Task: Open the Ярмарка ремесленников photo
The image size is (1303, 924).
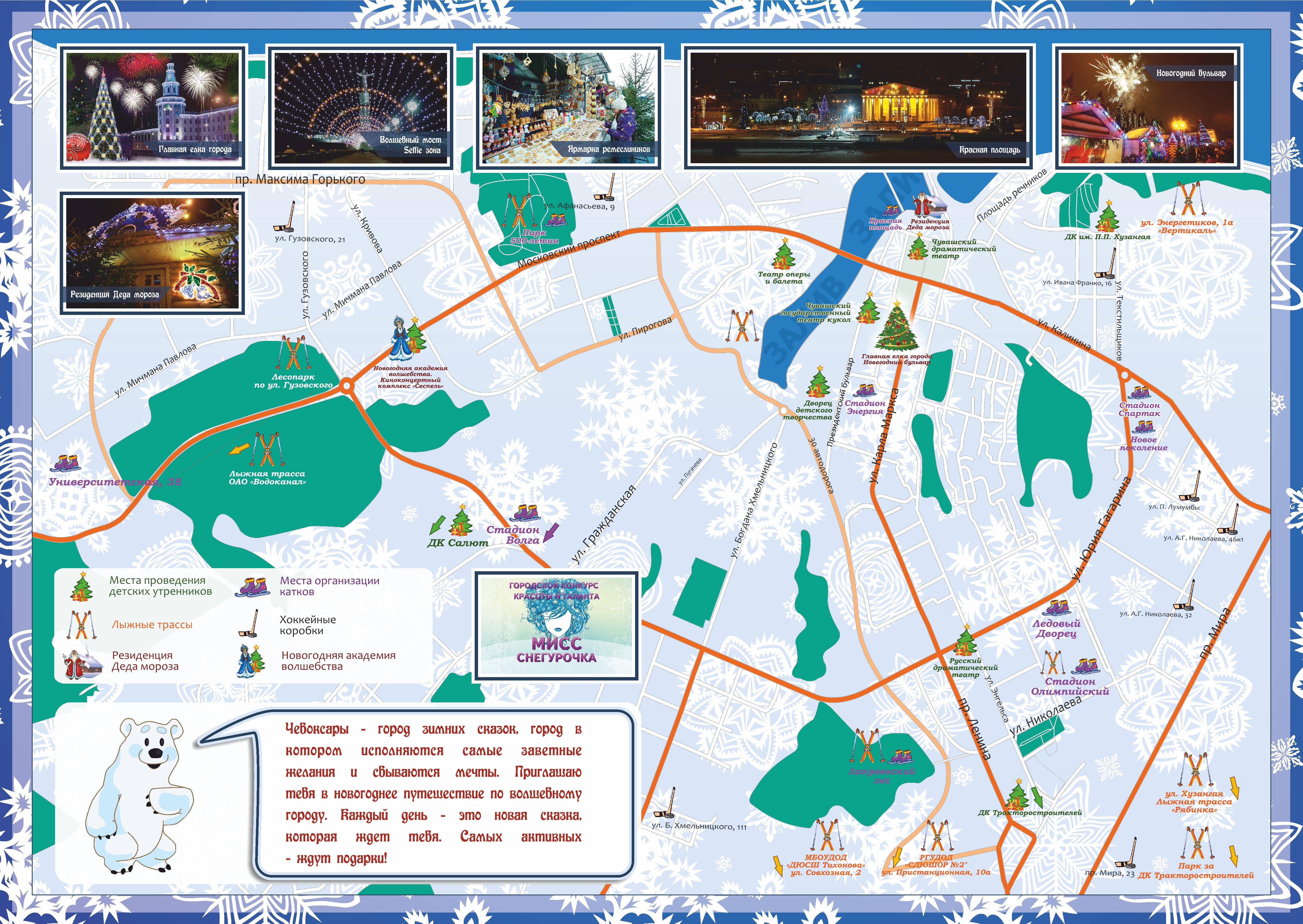Action: (x=570, y=108)
